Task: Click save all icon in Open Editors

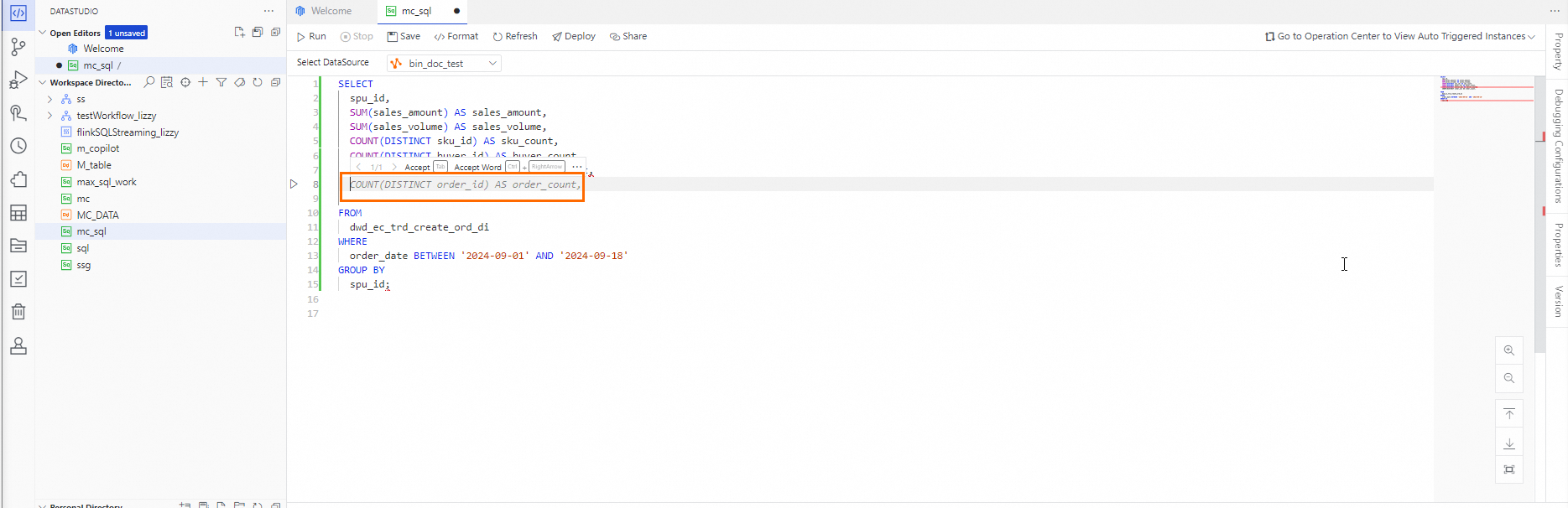Action: 258,33
